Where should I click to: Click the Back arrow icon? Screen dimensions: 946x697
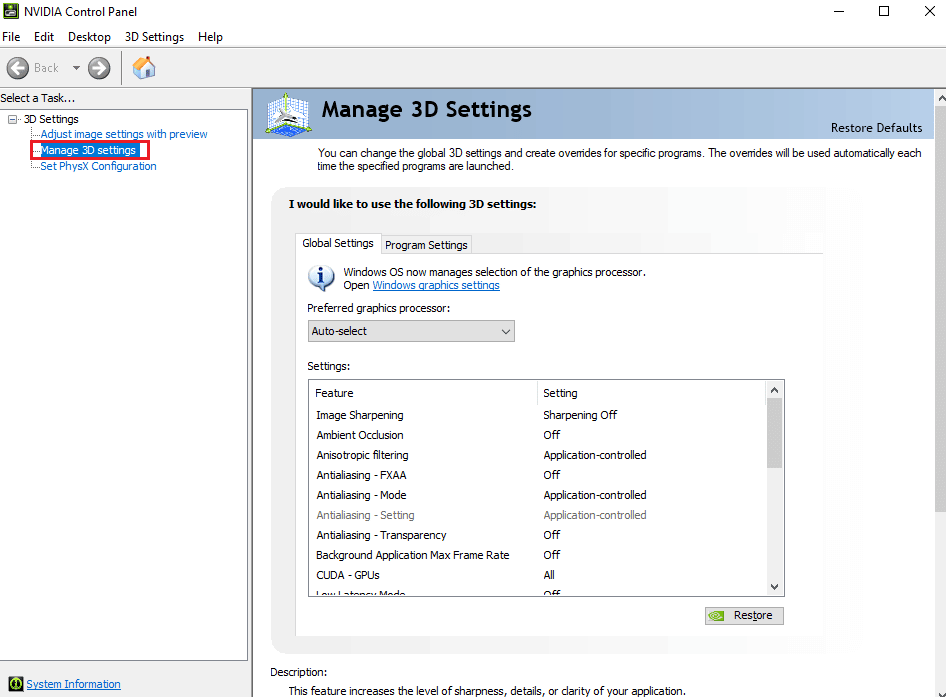(x=17, y=68)
